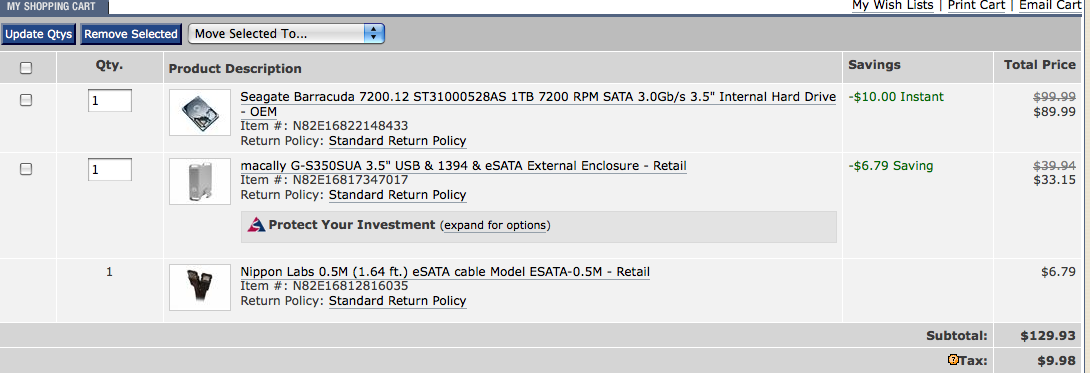Image resolution: width=1090 pixels, height=373 pixels.
Task: Open Standard Return Policy link for eSATA cable
Action: pyautogui.click(x=398, y=301)
